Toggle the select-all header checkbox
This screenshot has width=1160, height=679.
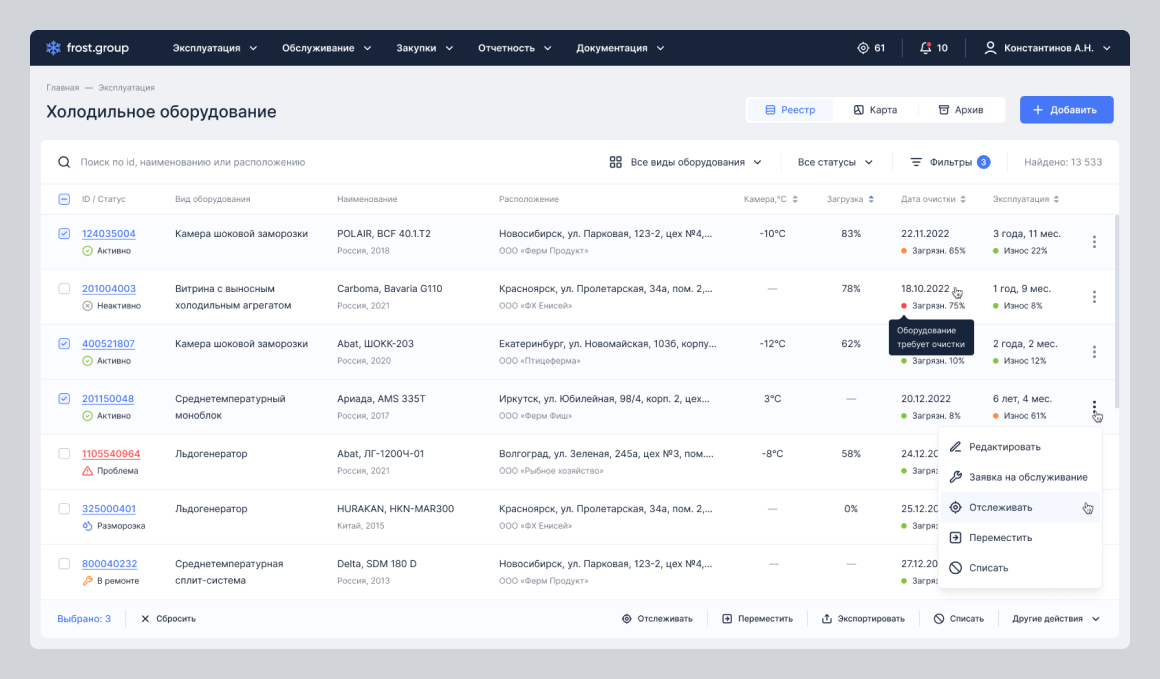(x=64, y=199)
